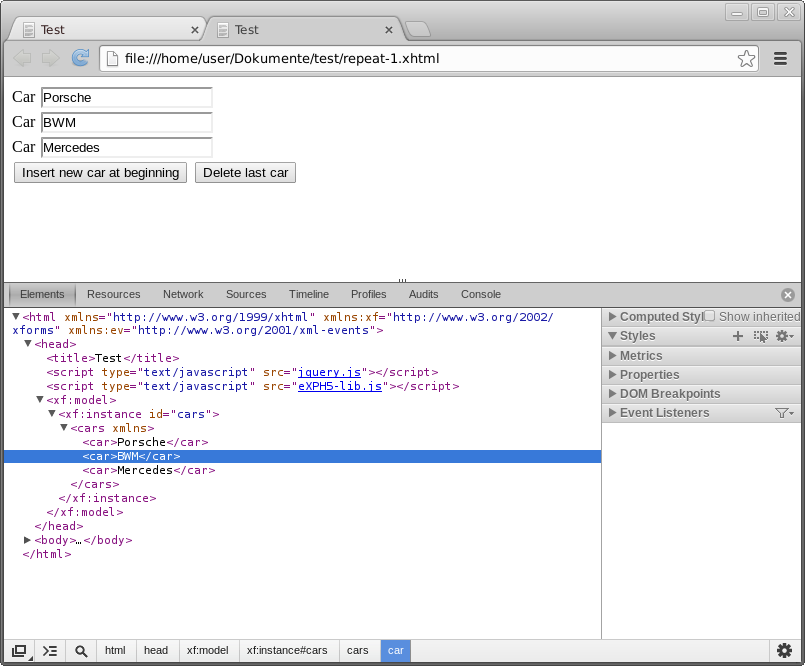This screenshot has height=666, width=805.
Task: Close the developer tools panel
Action: pyautogui.click(x=788, y=295)
